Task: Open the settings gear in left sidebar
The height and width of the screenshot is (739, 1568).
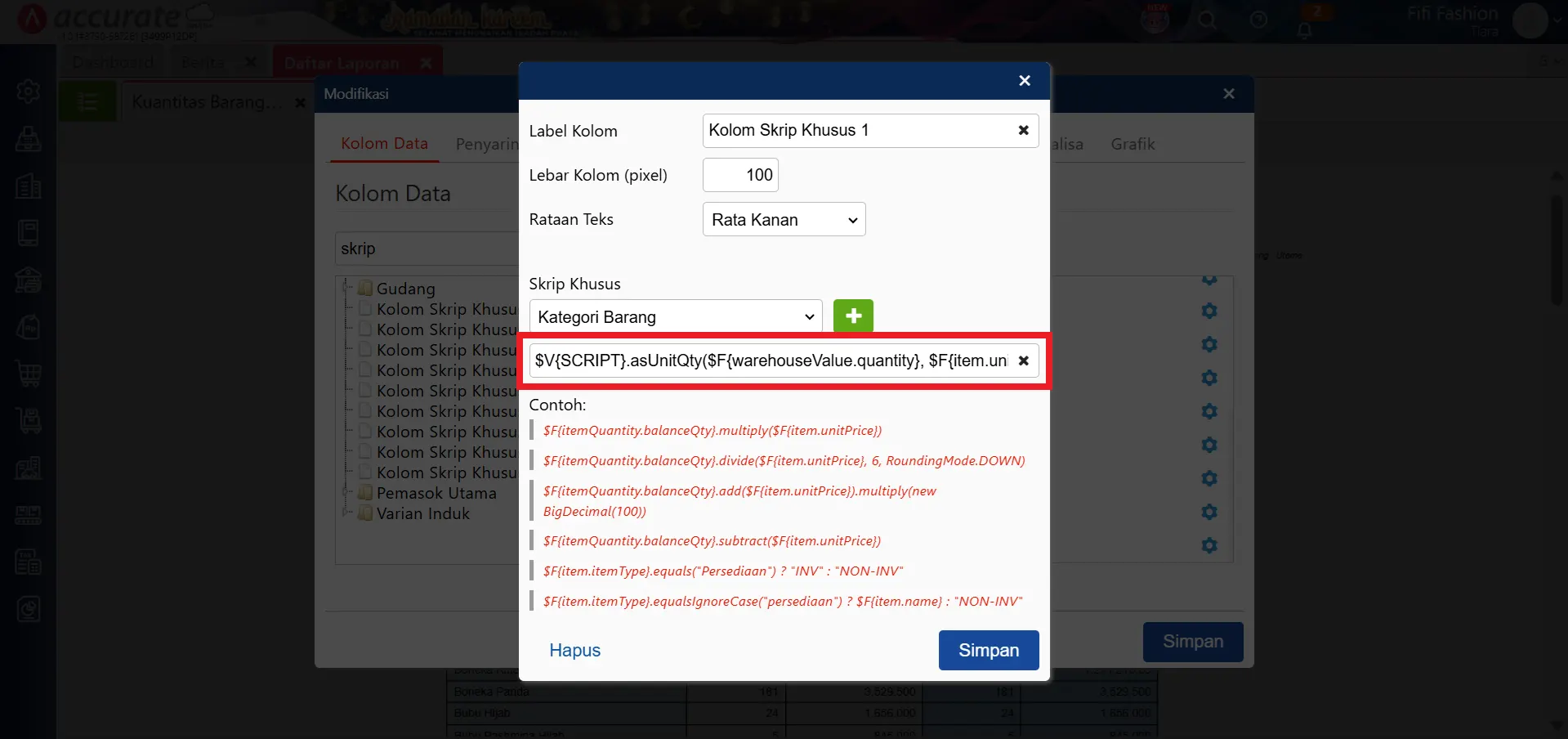Action: 29,91
